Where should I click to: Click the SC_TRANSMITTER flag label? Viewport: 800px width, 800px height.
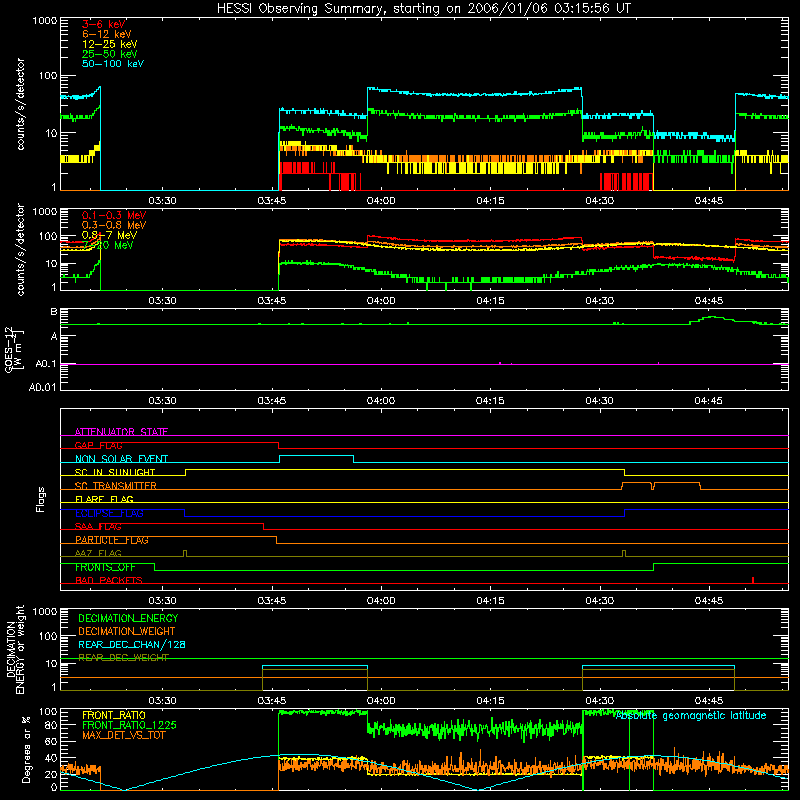pyautogui.click(x=115, y=486)
